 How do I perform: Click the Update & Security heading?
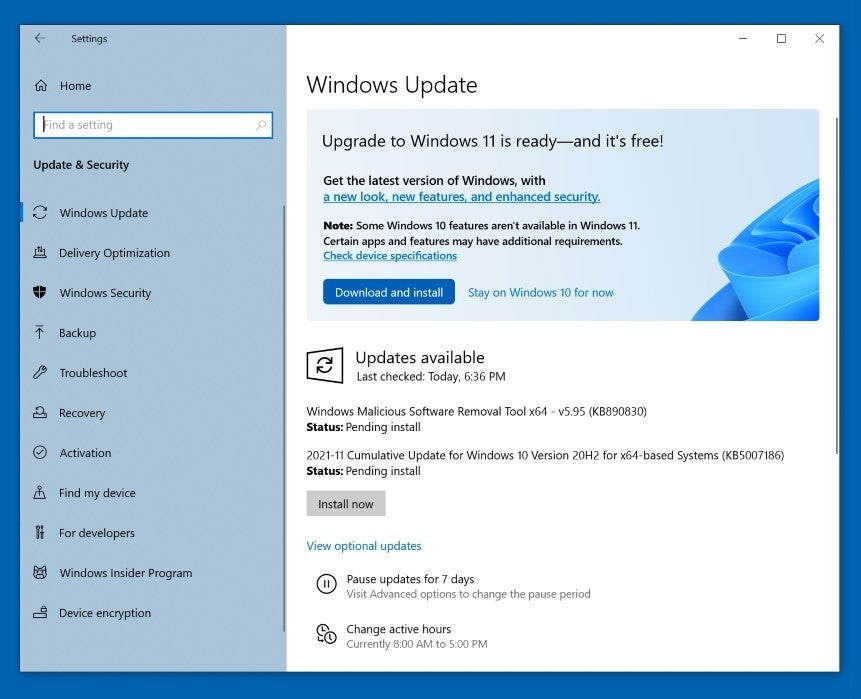pyautogui.click(x=81, y=165)
